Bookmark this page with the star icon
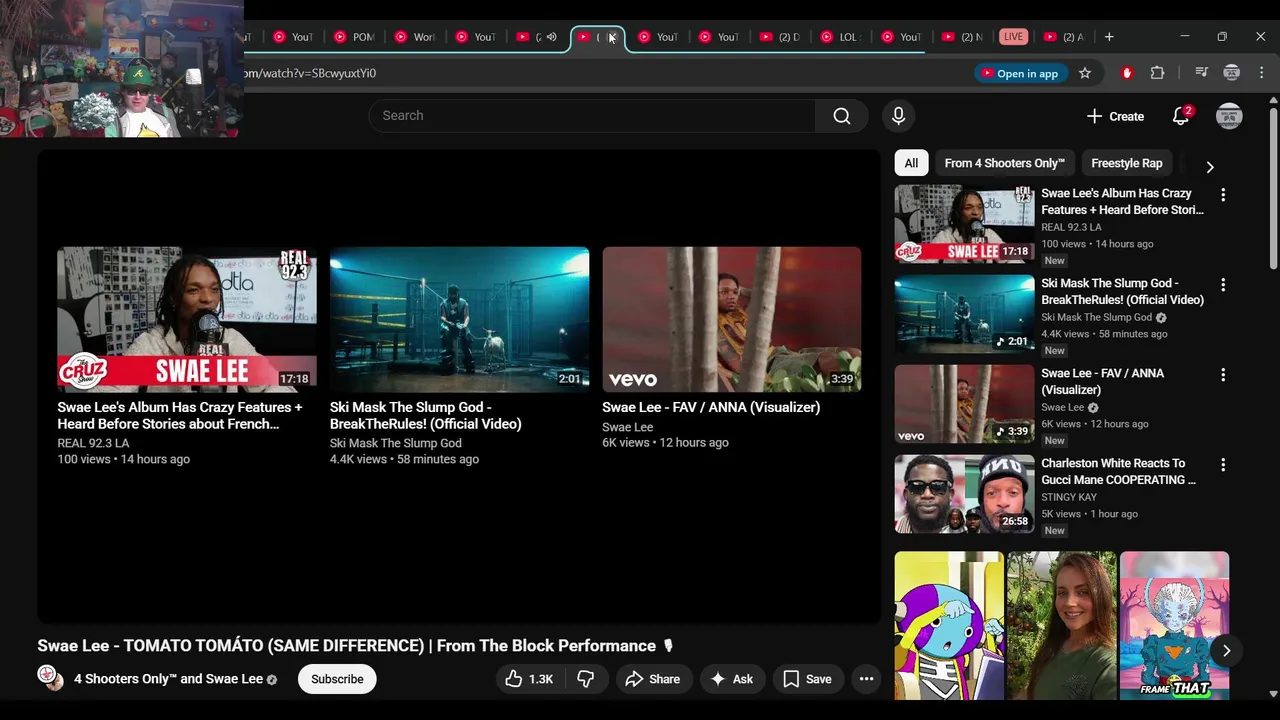Screen dimensions: 1280x720 (x=1085, y=73)
